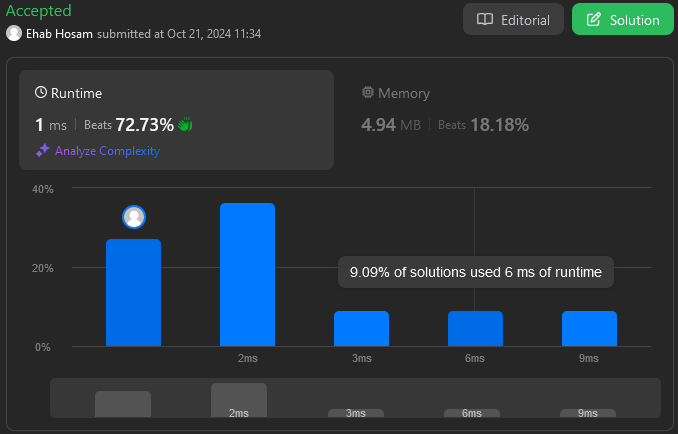Click the clapping hands icon next to 72.73%
Viewport: 678px width, 434px height.
click(x=185, y=125)
